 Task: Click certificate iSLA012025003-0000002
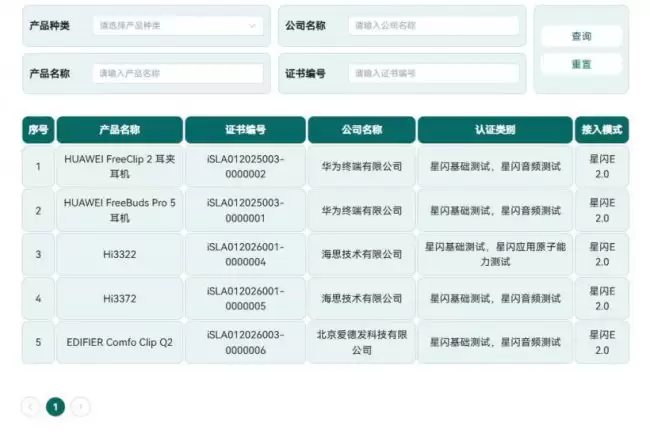[x=245, y=167]
